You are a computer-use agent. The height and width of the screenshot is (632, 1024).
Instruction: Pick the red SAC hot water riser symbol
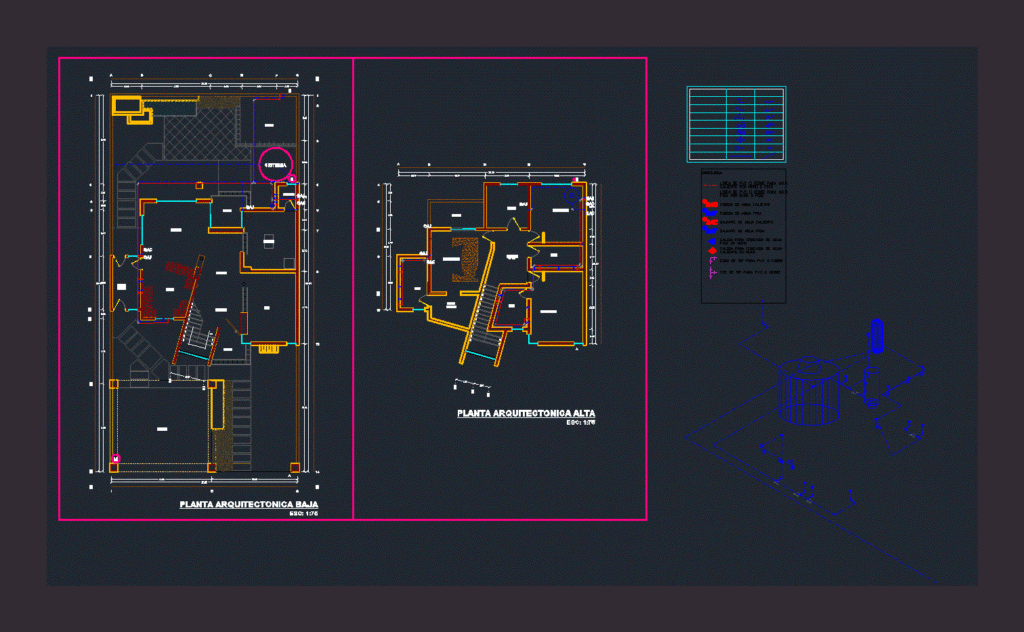(x=709, y=204)
